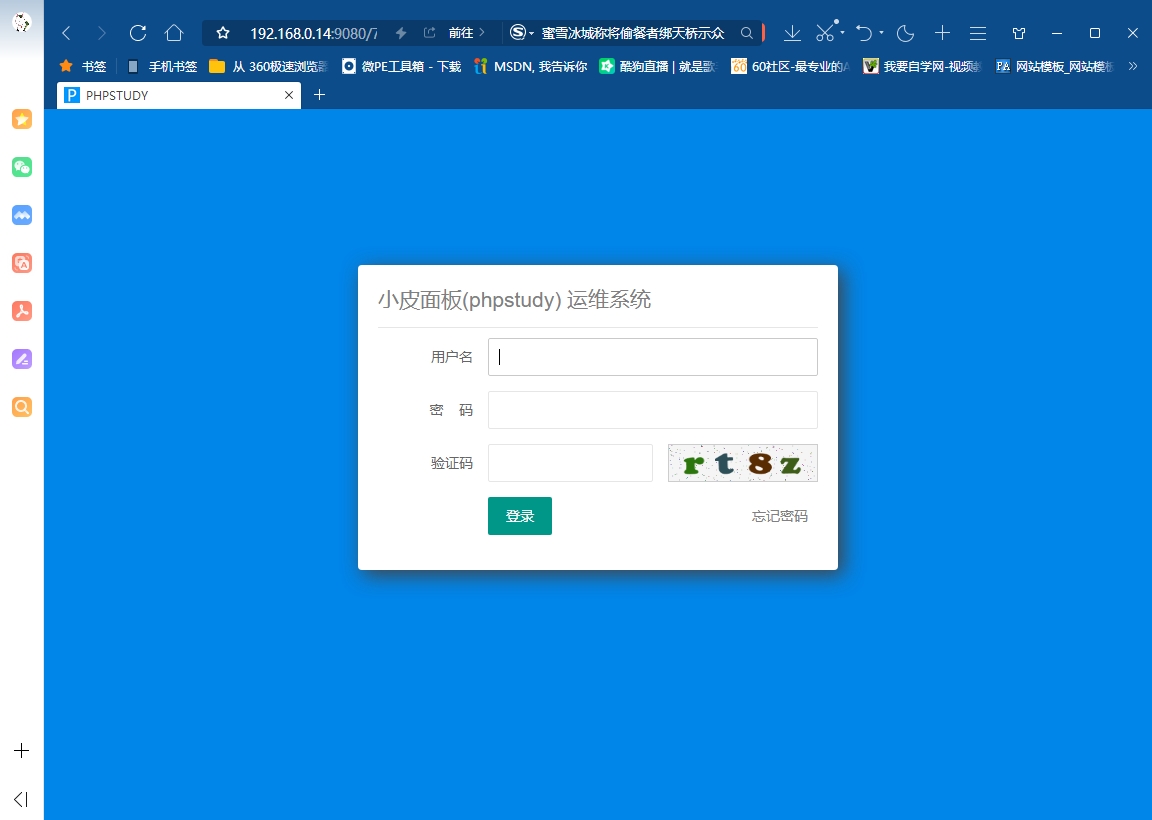Viewport: 1152px width, 820px height.
Task: Open the purple note sidebar icon
Action: pyautogui.click(x=22, y=359)
